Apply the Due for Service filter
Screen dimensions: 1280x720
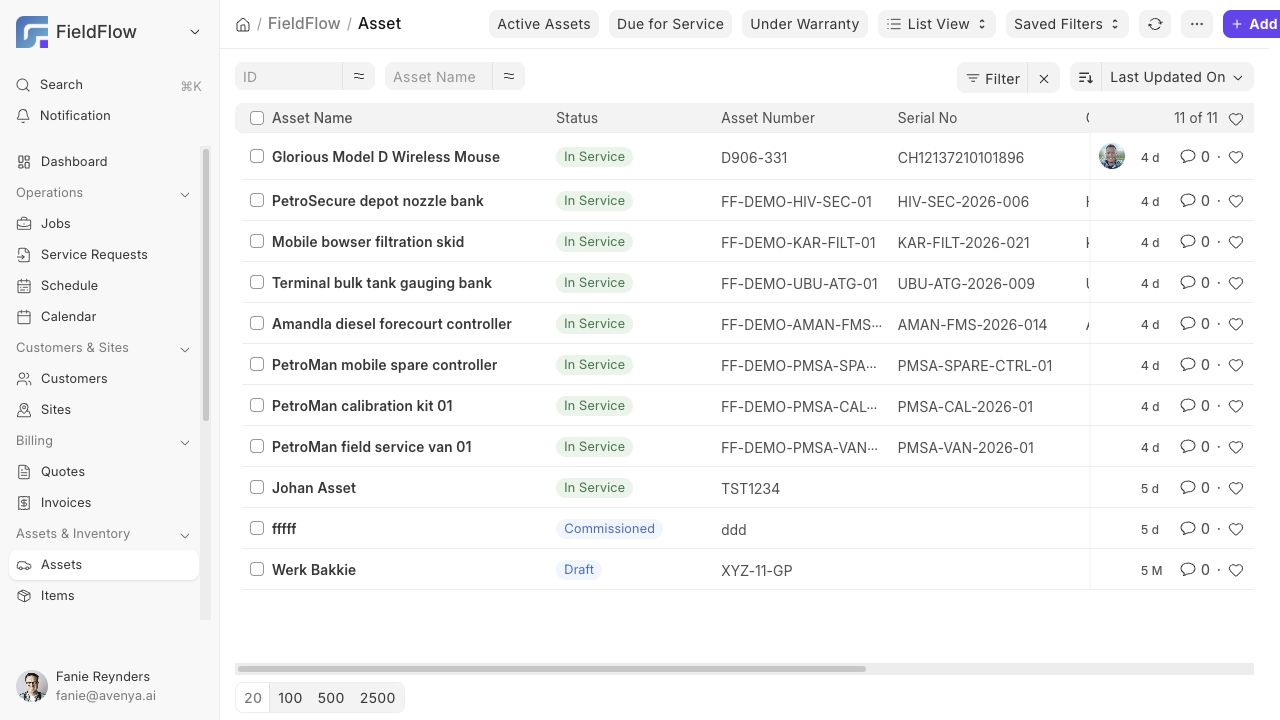coord(670,24)
